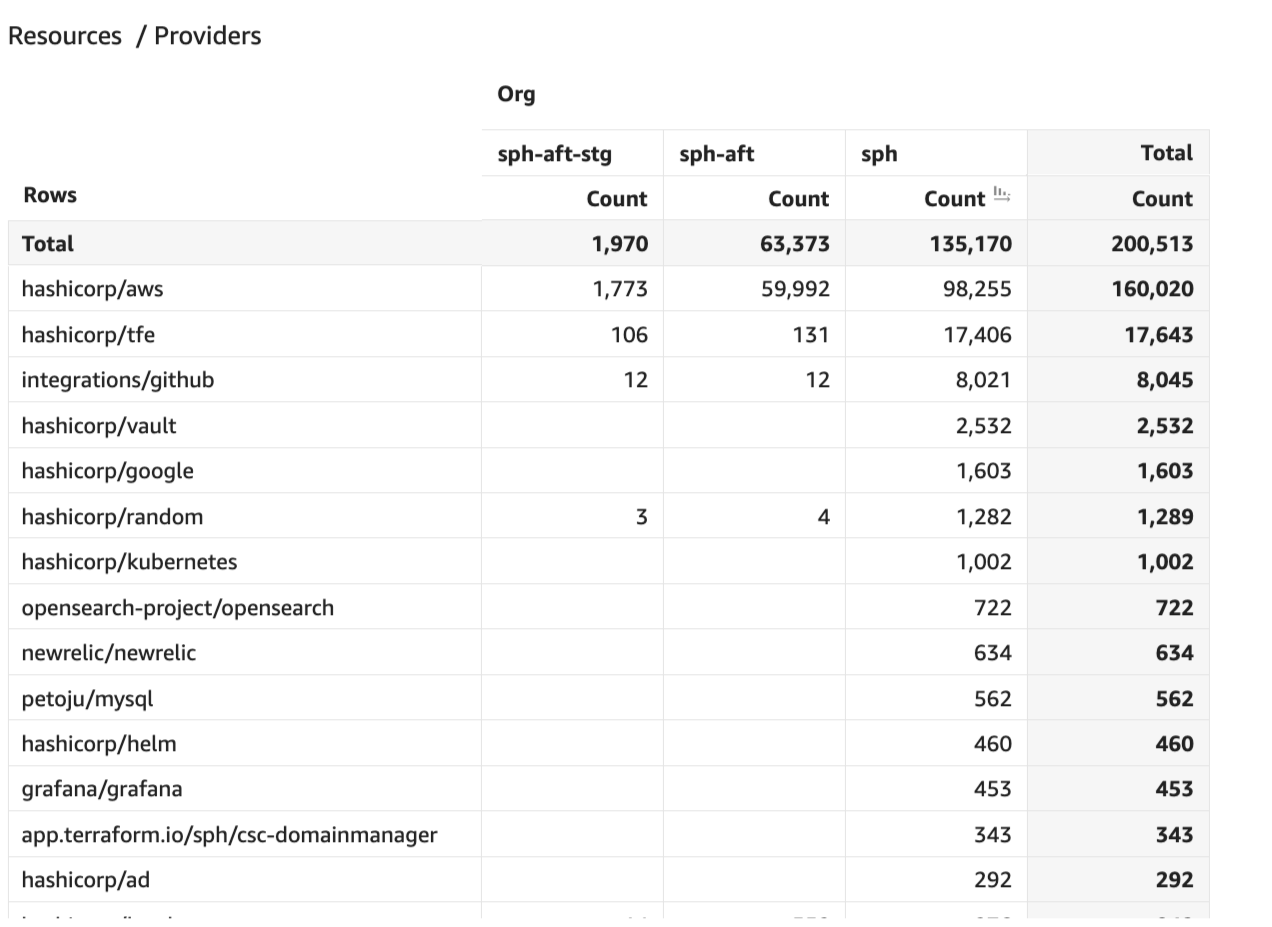
Task: Click the Org field label
Action: (516, 94)
